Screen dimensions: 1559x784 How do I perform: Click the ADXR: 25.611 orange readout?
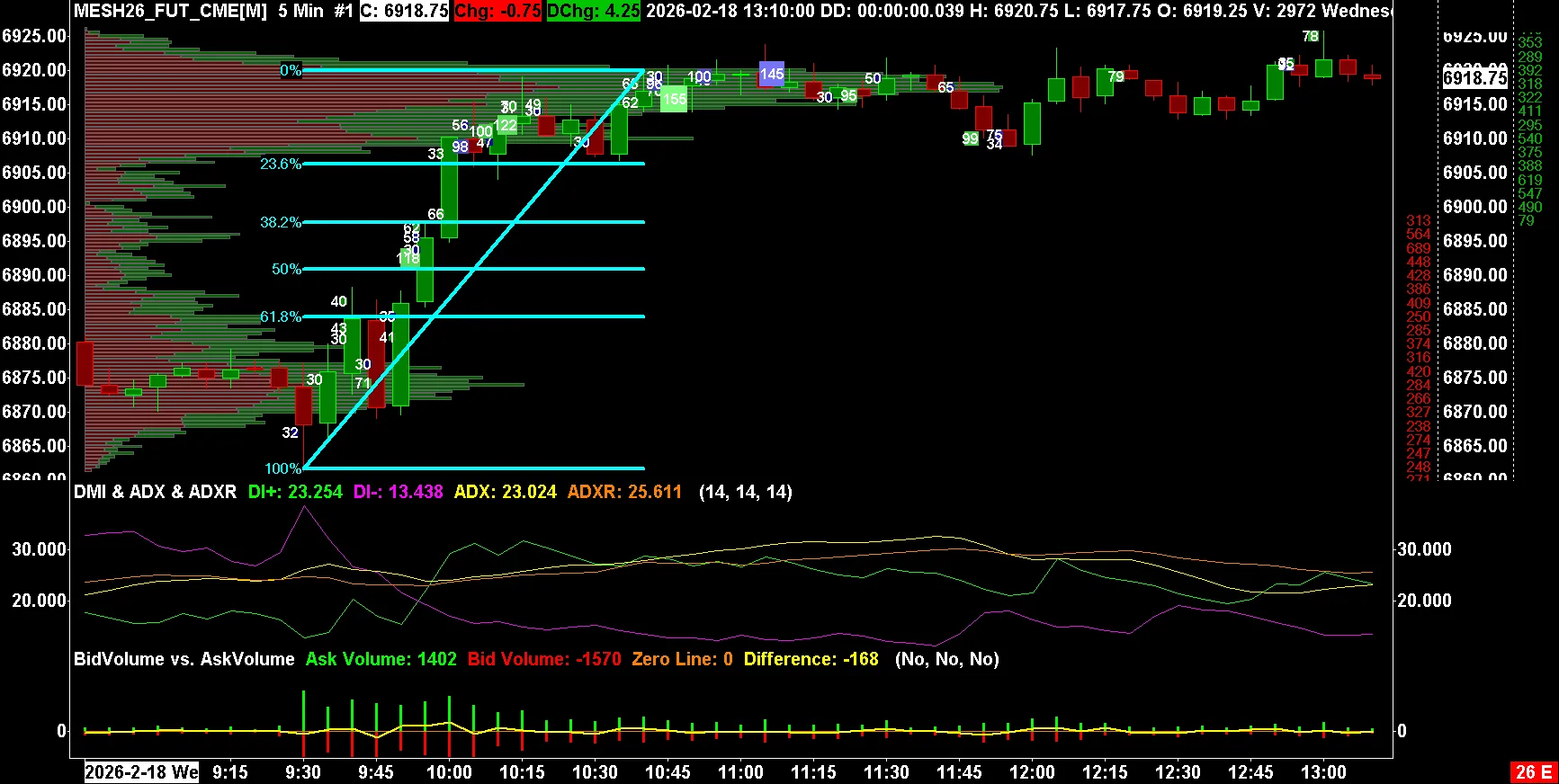(624, 492)
